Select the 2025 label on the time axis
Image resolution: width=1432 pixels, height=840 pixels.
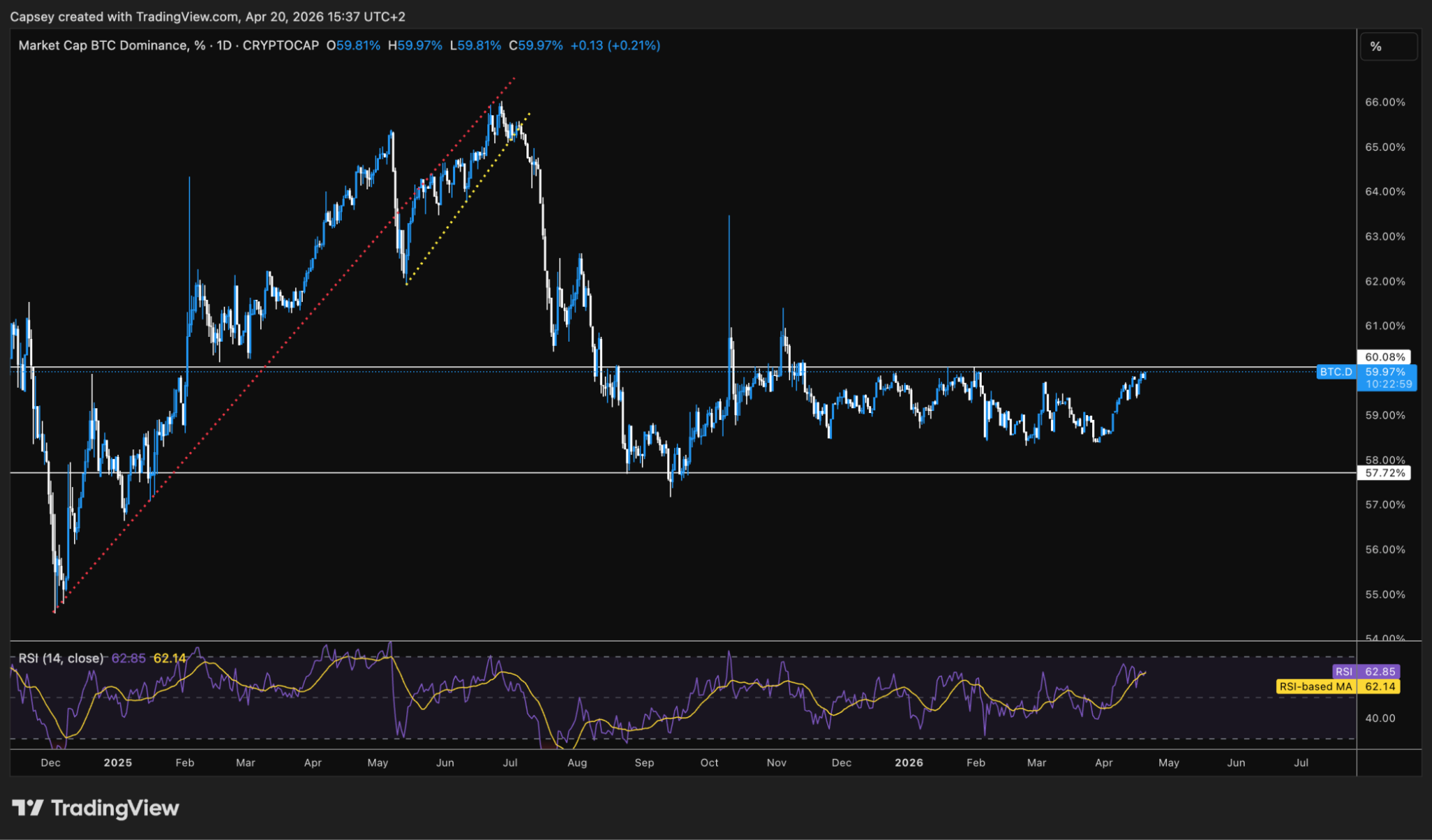118,762
